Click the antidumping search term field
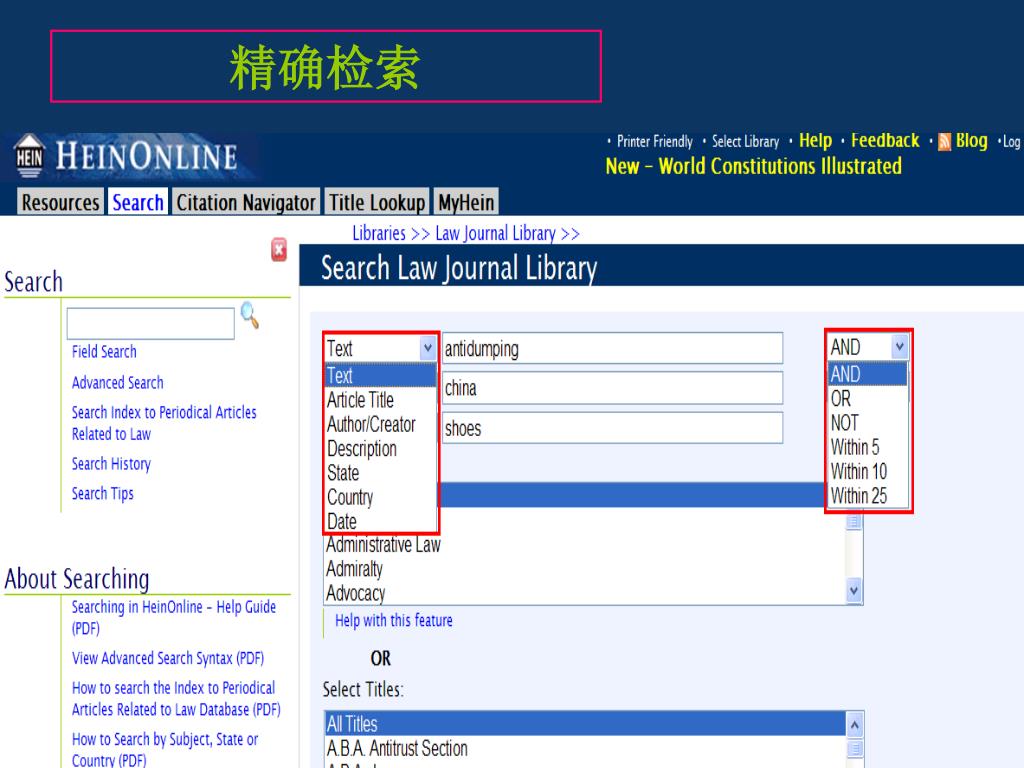The width and height of the screenshot is (1024, 768). pos(613,348)
